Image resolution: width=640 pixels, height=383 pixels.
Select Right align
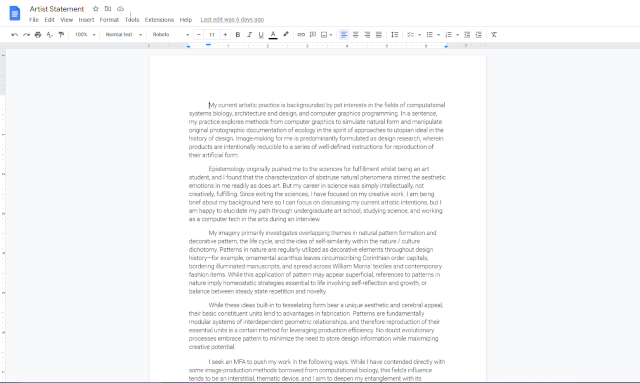367,35
